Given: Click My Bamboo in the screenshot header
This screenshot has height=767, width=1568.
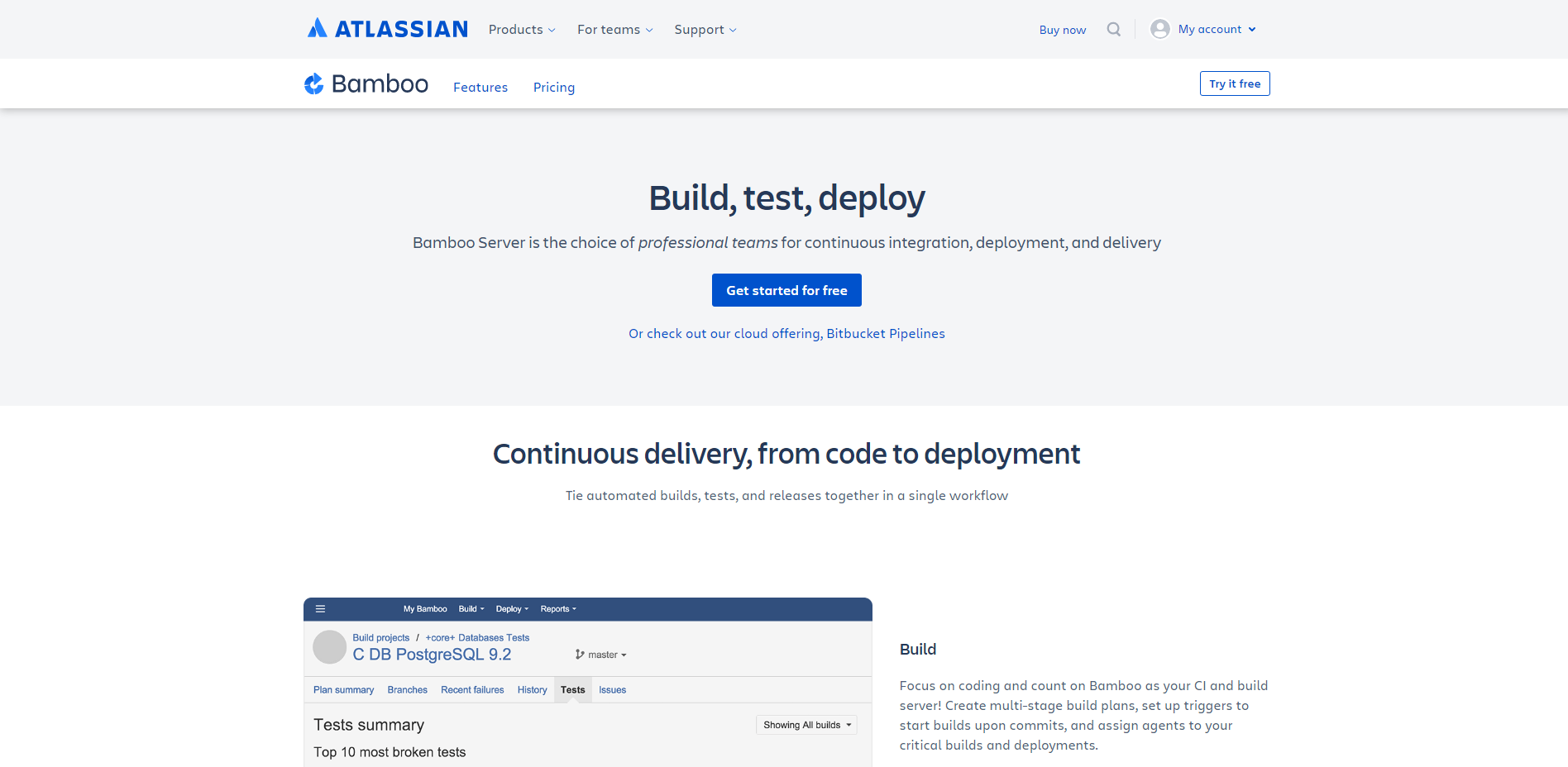Looking at the screenshot, I should [425, 609].
